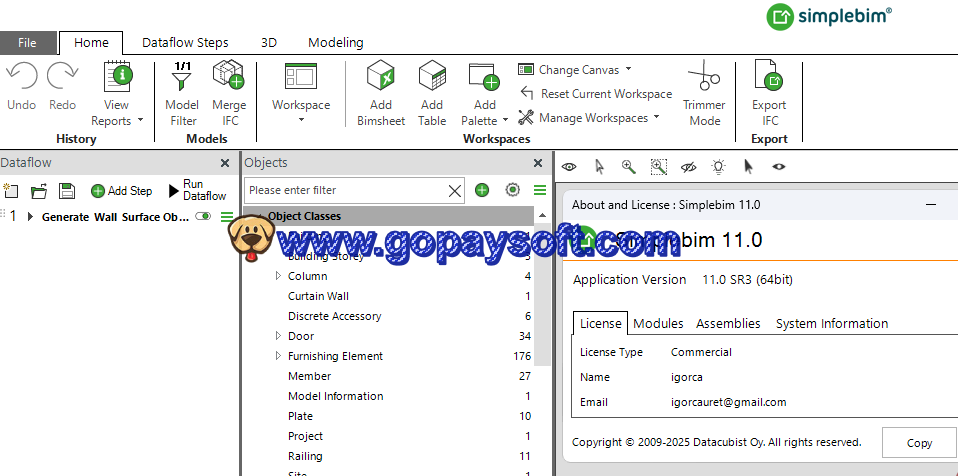Click Reset Current Workspace

coord(596,93)
